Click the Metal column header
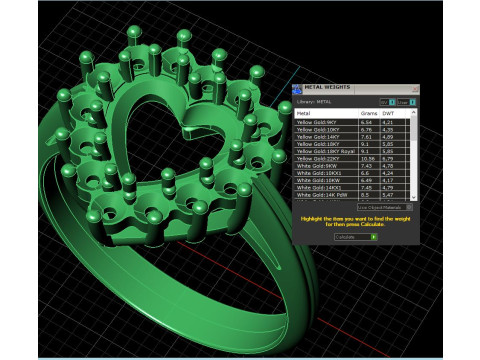Image resolution: width=480 pixels, height=360 pixels. (327, 113)
